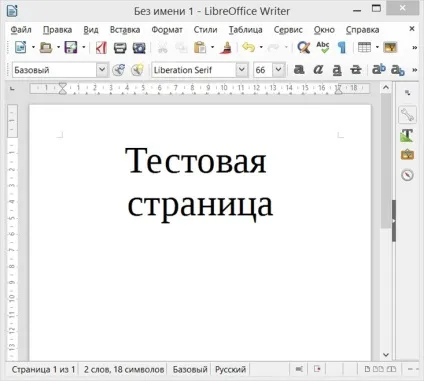The width and height of the screenshot is (424, 381).
Task: Open the Файл menu
Action: [21, 30]
